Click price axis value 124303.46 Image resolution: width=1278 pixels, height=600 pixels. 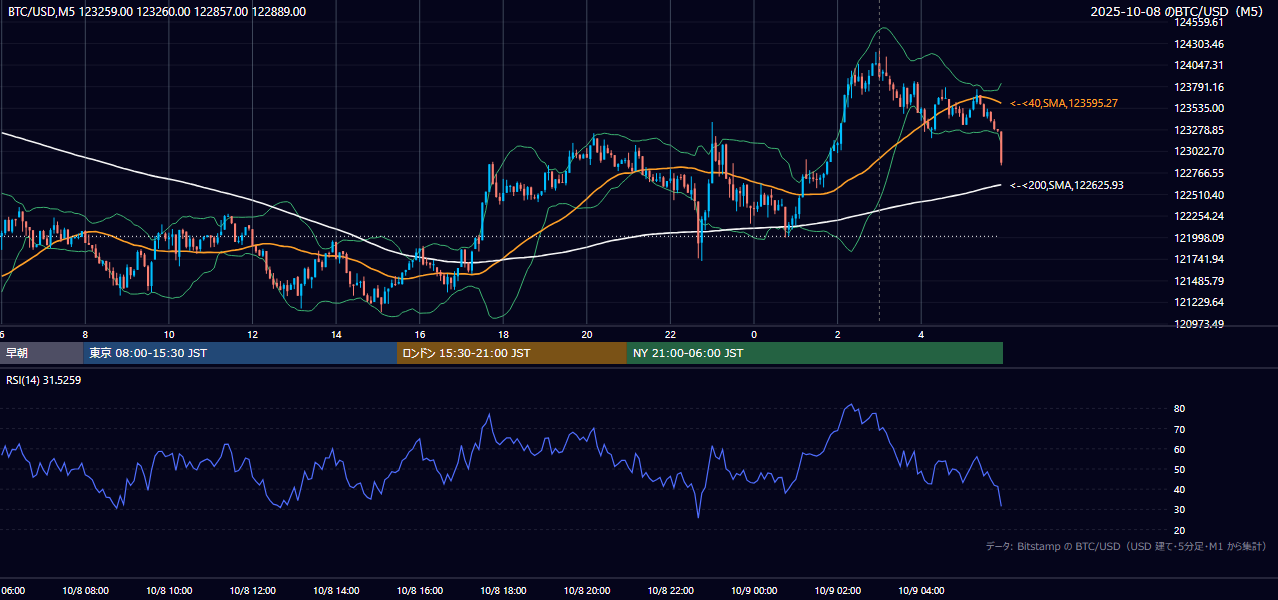click(x=1199, y=44)
